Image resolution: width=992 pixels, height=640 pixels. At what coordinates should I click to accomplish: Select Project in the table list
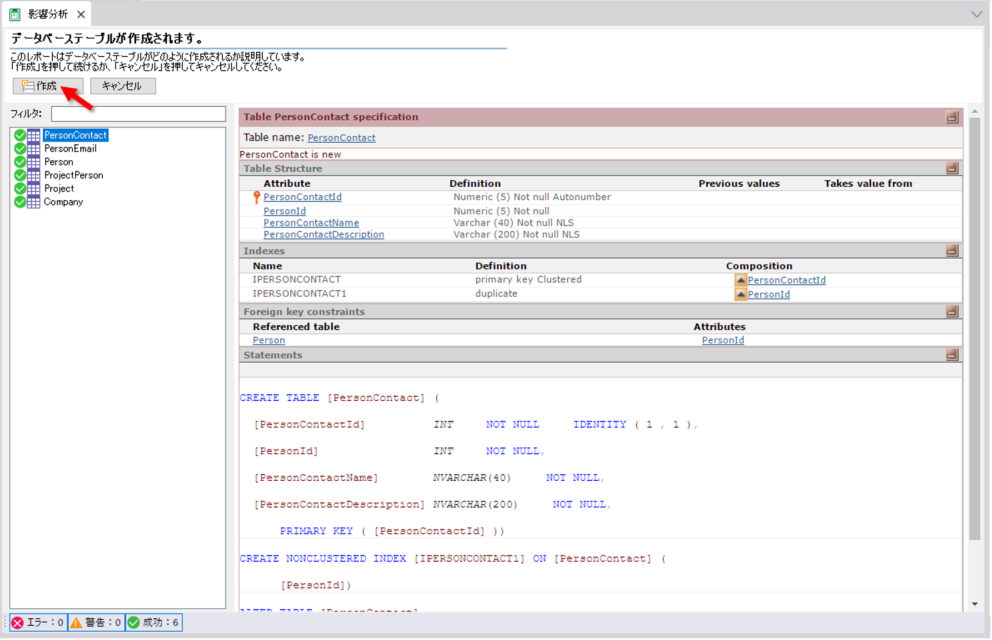[59, 188]
